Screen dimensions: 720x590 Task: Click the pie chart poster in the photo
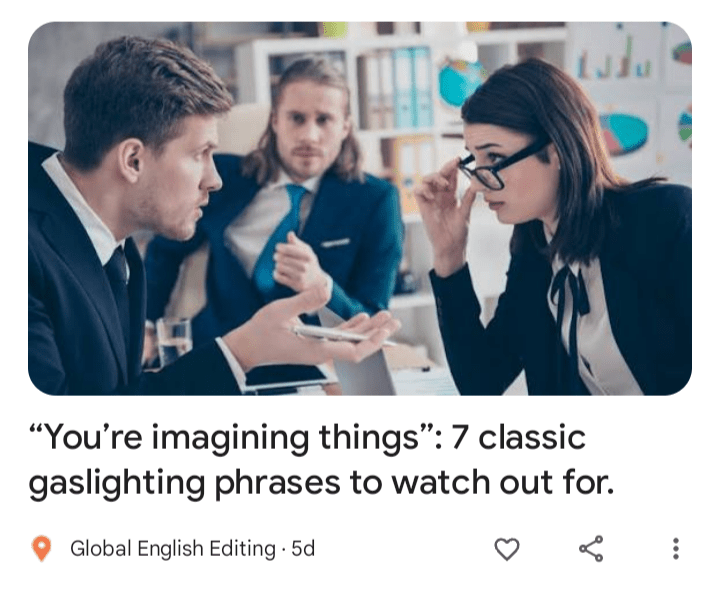click(x=624, y=133)
